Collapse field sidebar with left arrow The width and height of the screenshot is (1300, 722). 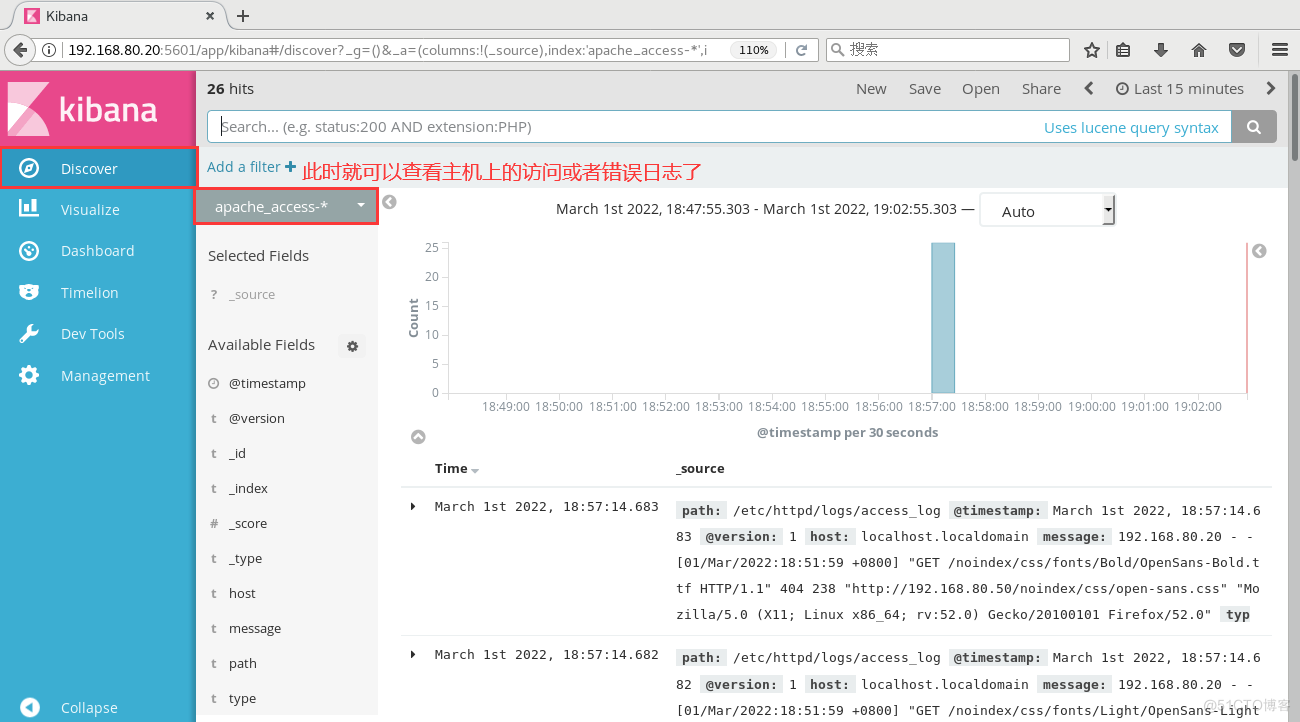(x=390, y=202)
